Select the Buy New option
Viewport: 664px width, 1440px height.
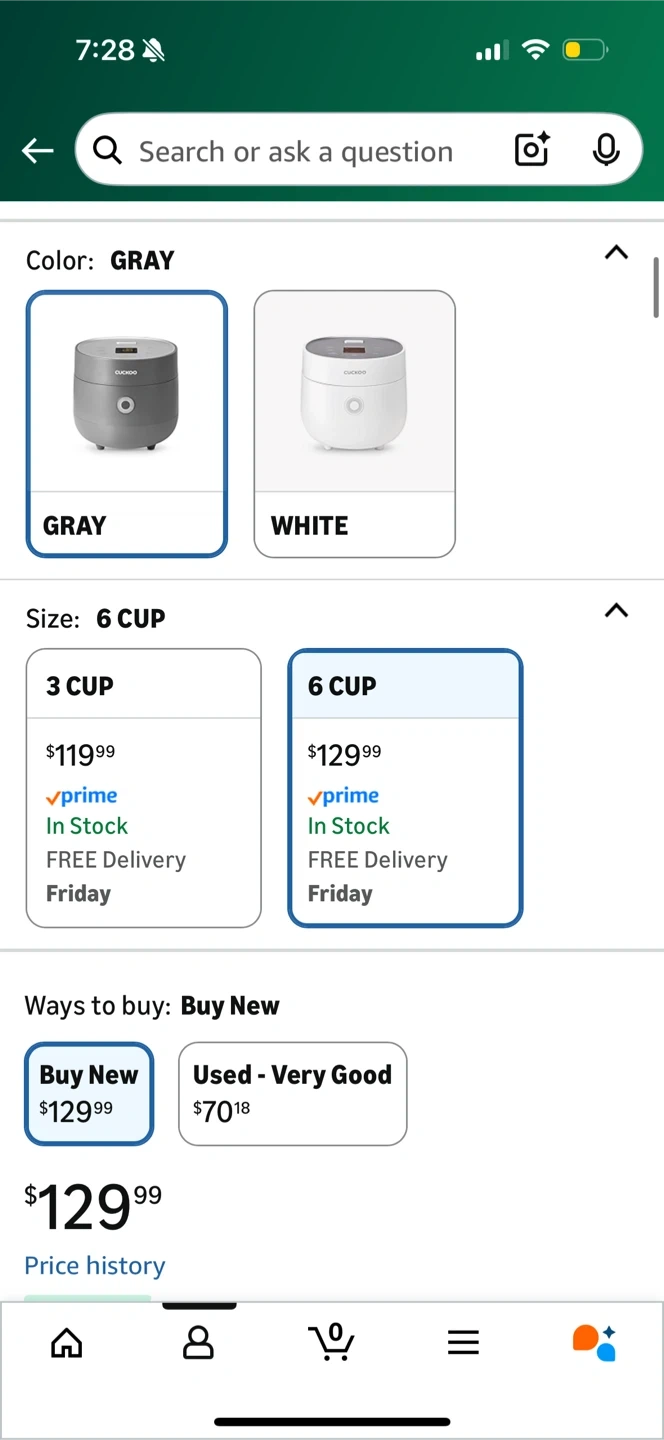89,1093
